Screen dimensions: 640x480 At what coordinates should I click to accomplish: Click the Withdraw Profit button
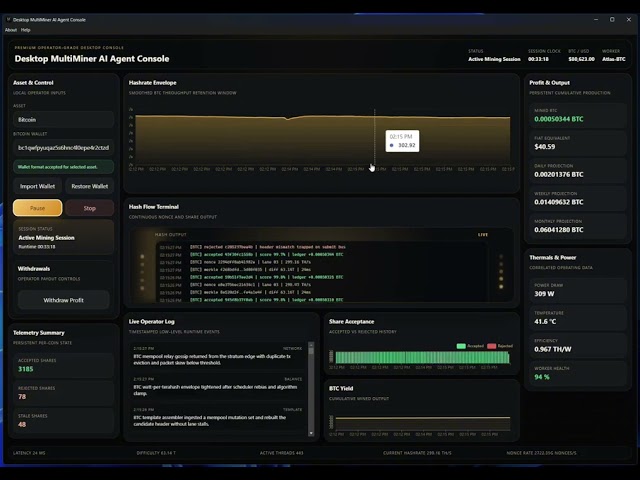pyautogui.click(x=63, y=300)
